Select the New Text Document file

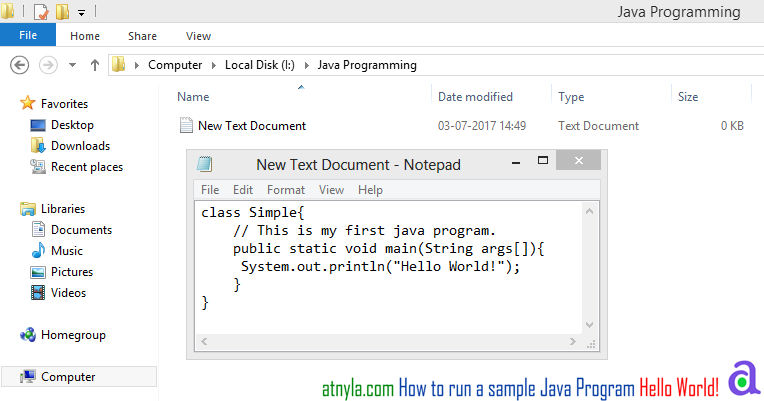252,126
